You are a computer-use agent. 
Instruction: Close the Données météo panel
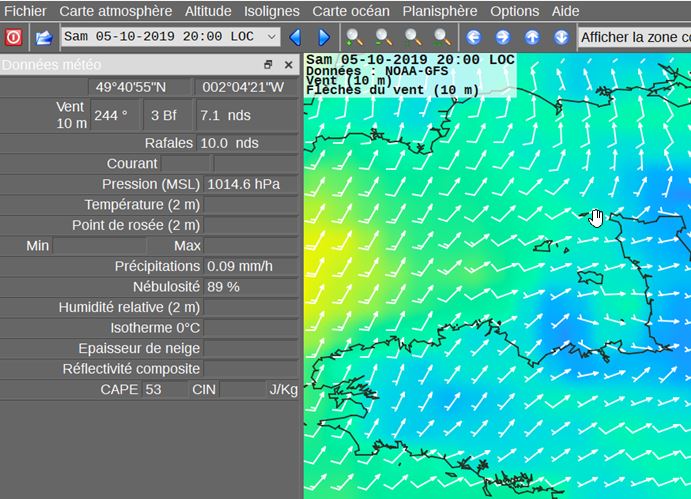[x=289, y=65]
